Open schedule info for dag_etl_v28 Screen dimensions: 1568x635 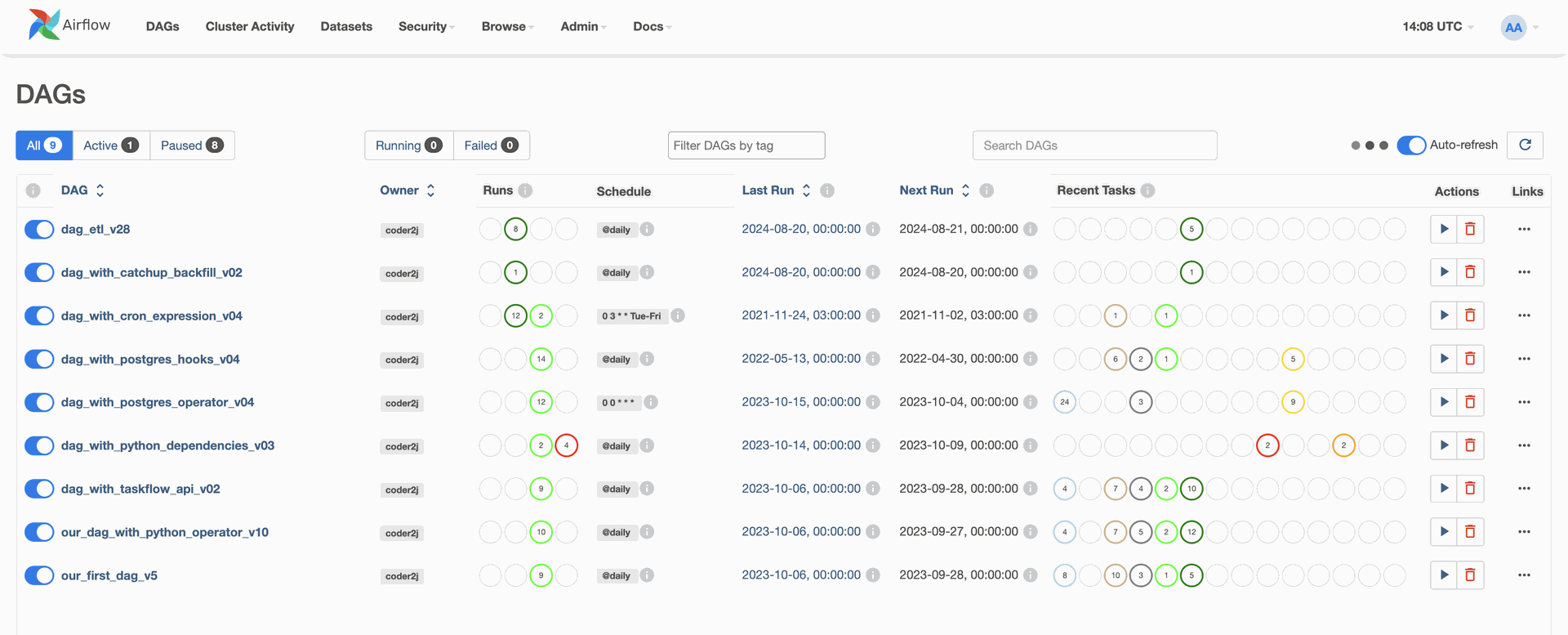click(647, 229)
